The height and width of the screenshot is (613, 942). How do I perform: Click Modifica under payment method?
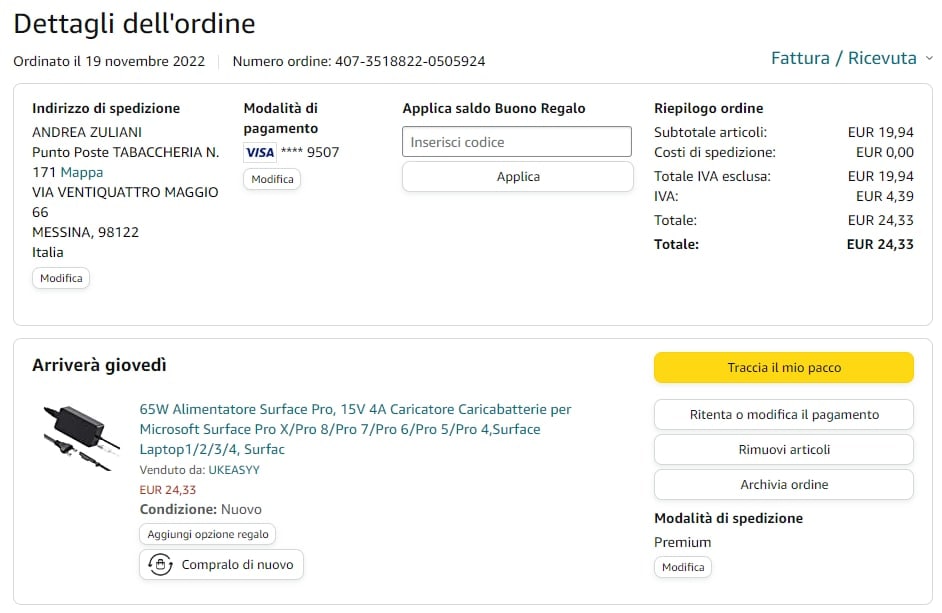coord(272,179)
